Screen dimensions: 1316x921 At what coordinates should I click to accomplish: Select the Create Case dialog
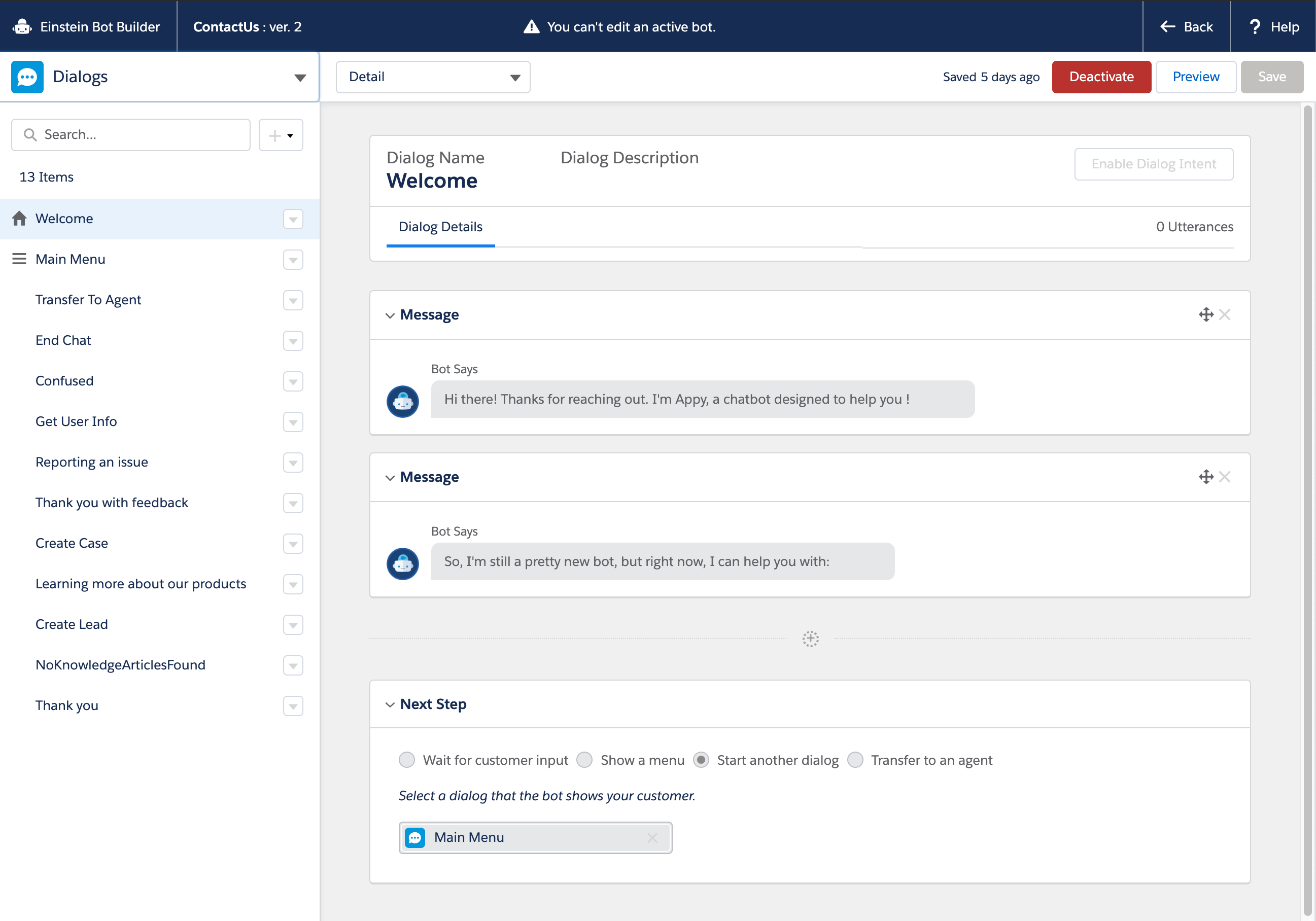159,543
